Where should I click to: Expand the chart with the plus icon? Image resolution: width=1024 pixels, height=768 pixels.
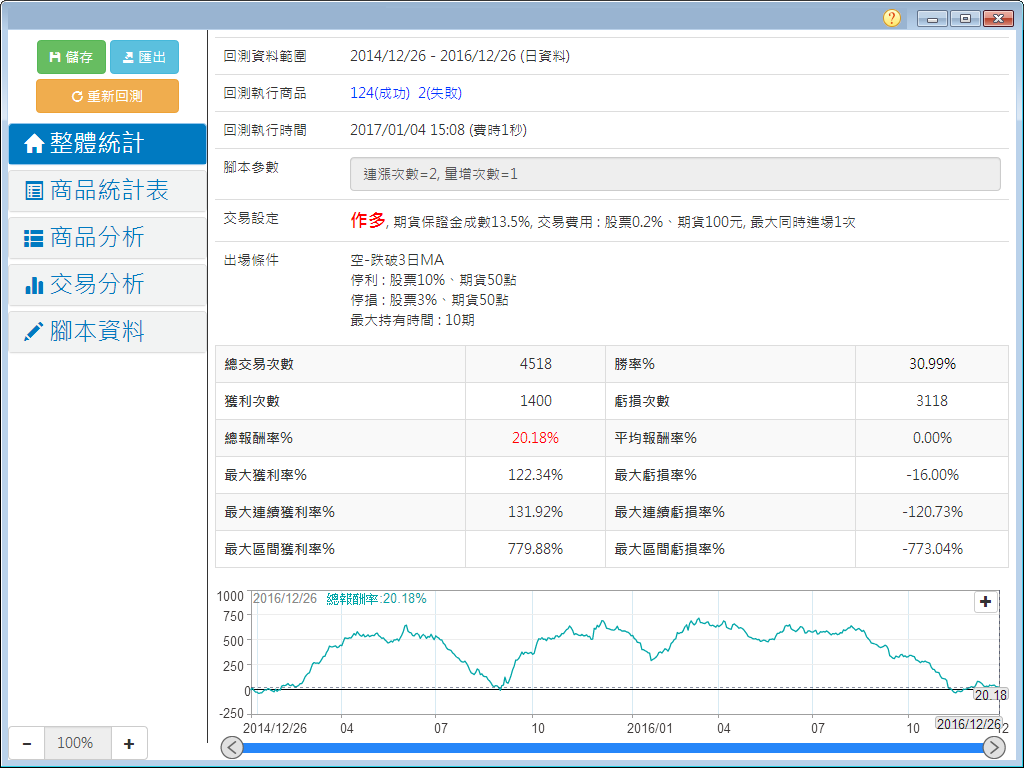pyautogui.click(x=985, y=601)
